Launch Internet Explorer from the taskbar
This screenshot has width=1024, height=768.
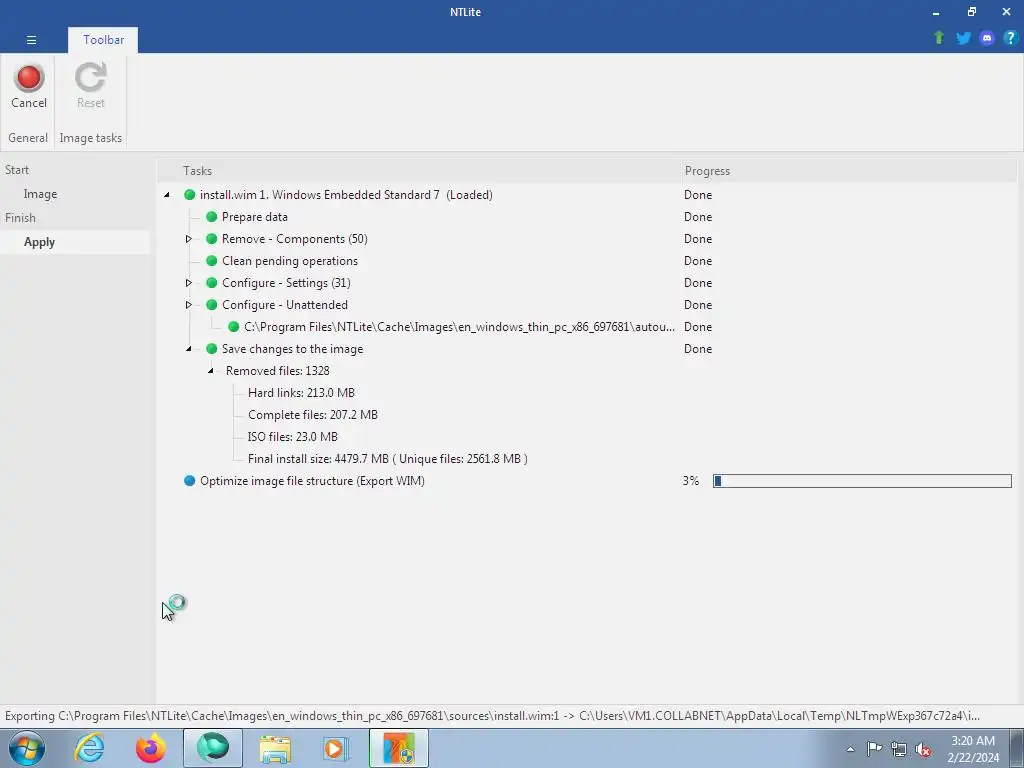click(x=89, y=748)
